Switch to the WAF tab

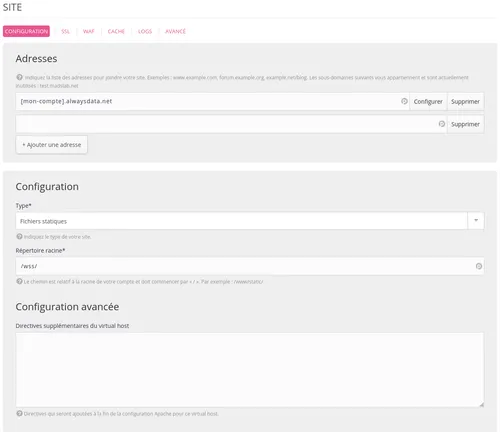pos(89,31)
